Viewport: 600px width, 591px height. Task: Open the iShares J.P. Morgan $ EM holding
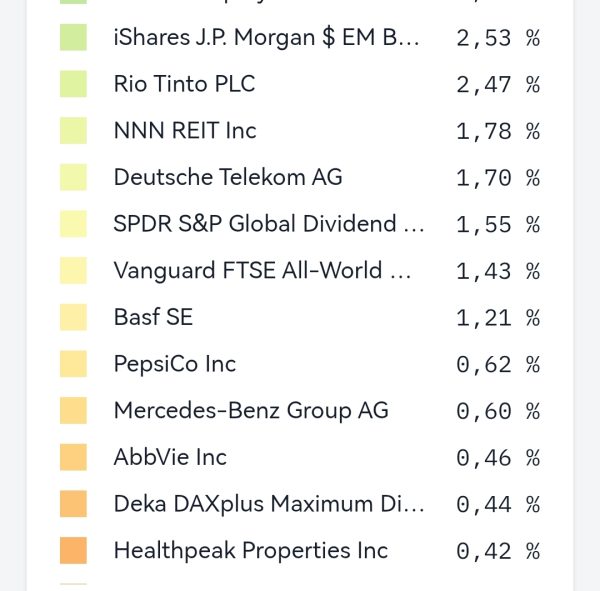click(x=267, y=38)
